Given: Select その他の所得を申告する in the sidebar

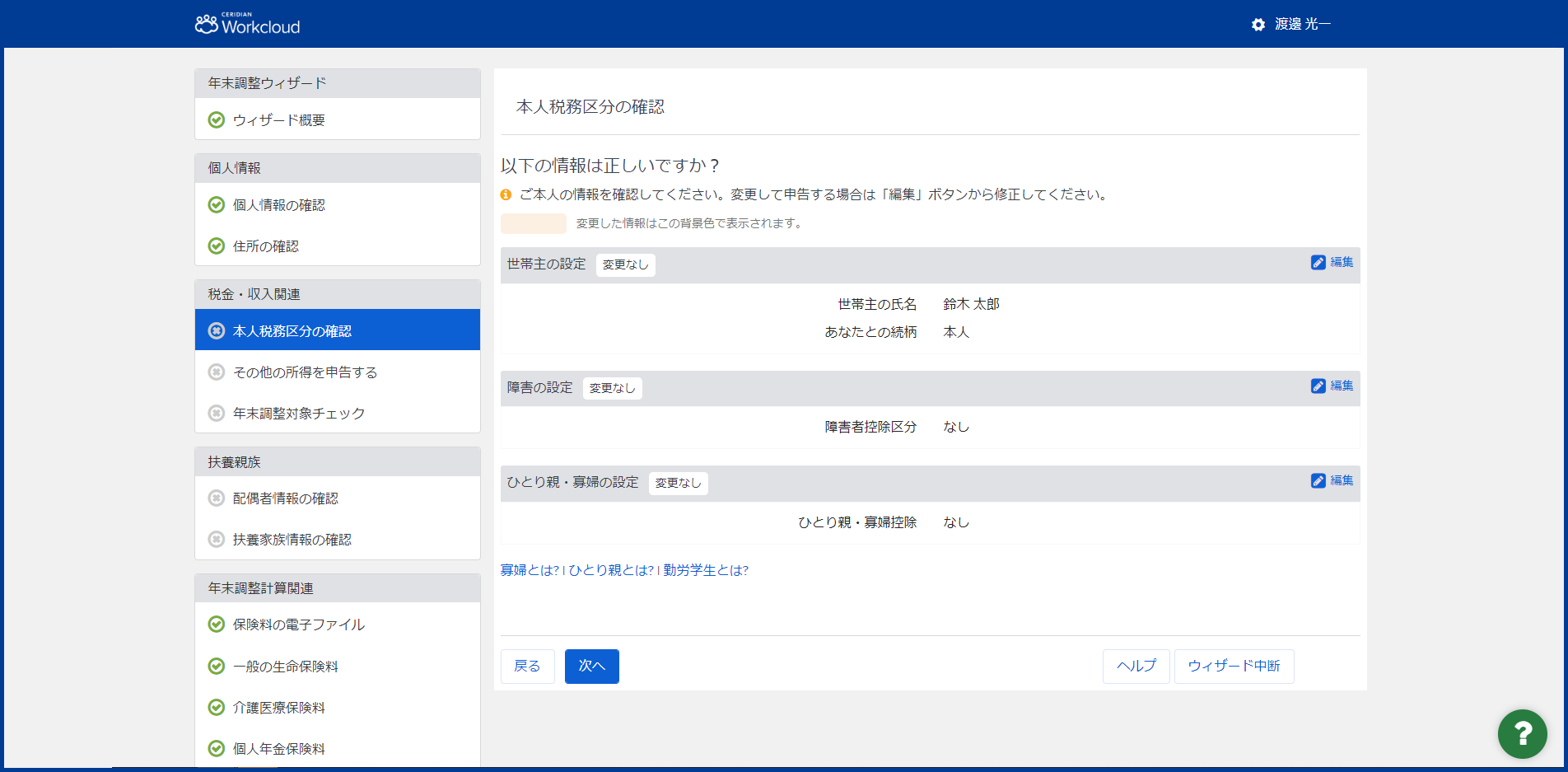Looking at the screenshot, I should coord(305,372).
